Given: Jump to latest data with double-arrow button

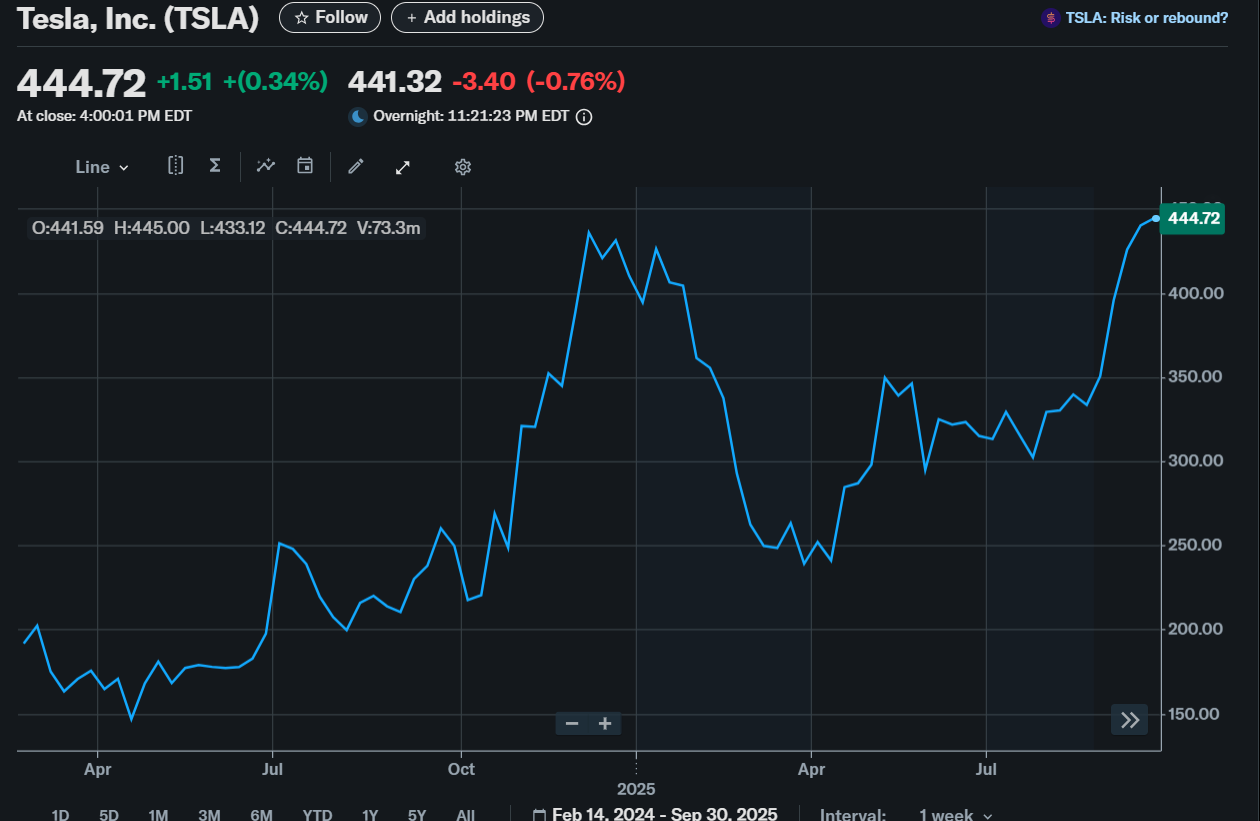Looking at the screenshot, I should pos(1130,720).
